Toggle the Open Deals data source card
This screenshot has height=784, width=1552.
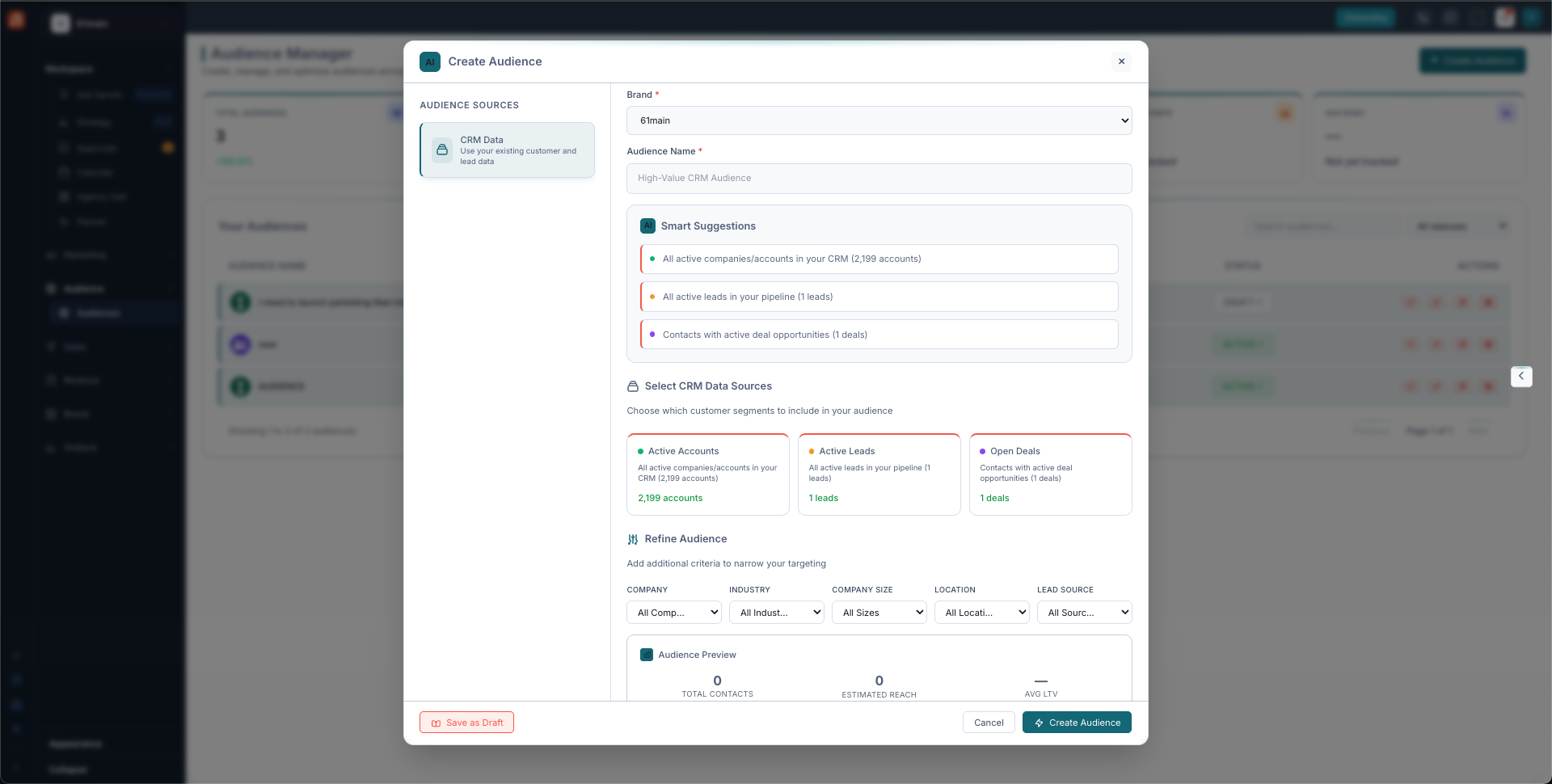pos(1050,474)
